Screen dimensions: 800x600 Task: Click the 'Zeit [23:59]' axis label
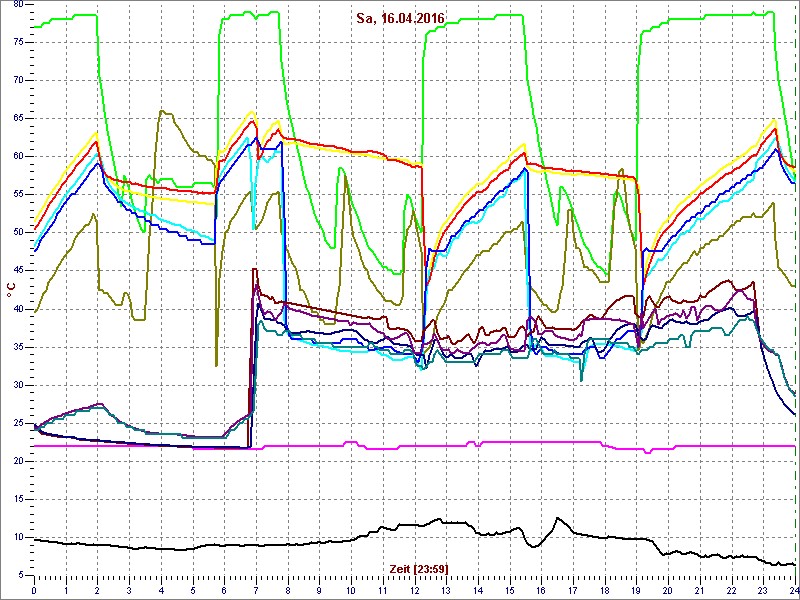pos(419,568)
